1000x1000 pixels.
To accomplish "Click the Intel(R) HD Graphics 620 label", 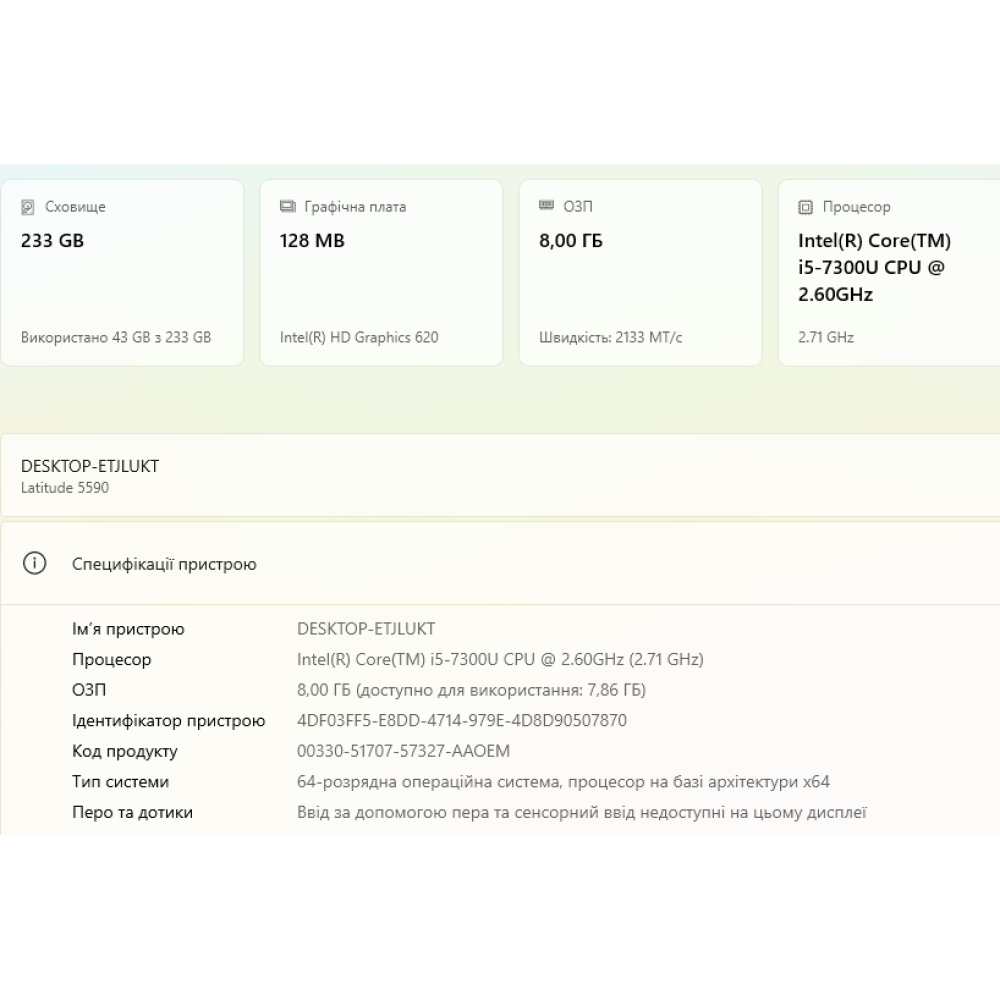I will tap(359, 338).
